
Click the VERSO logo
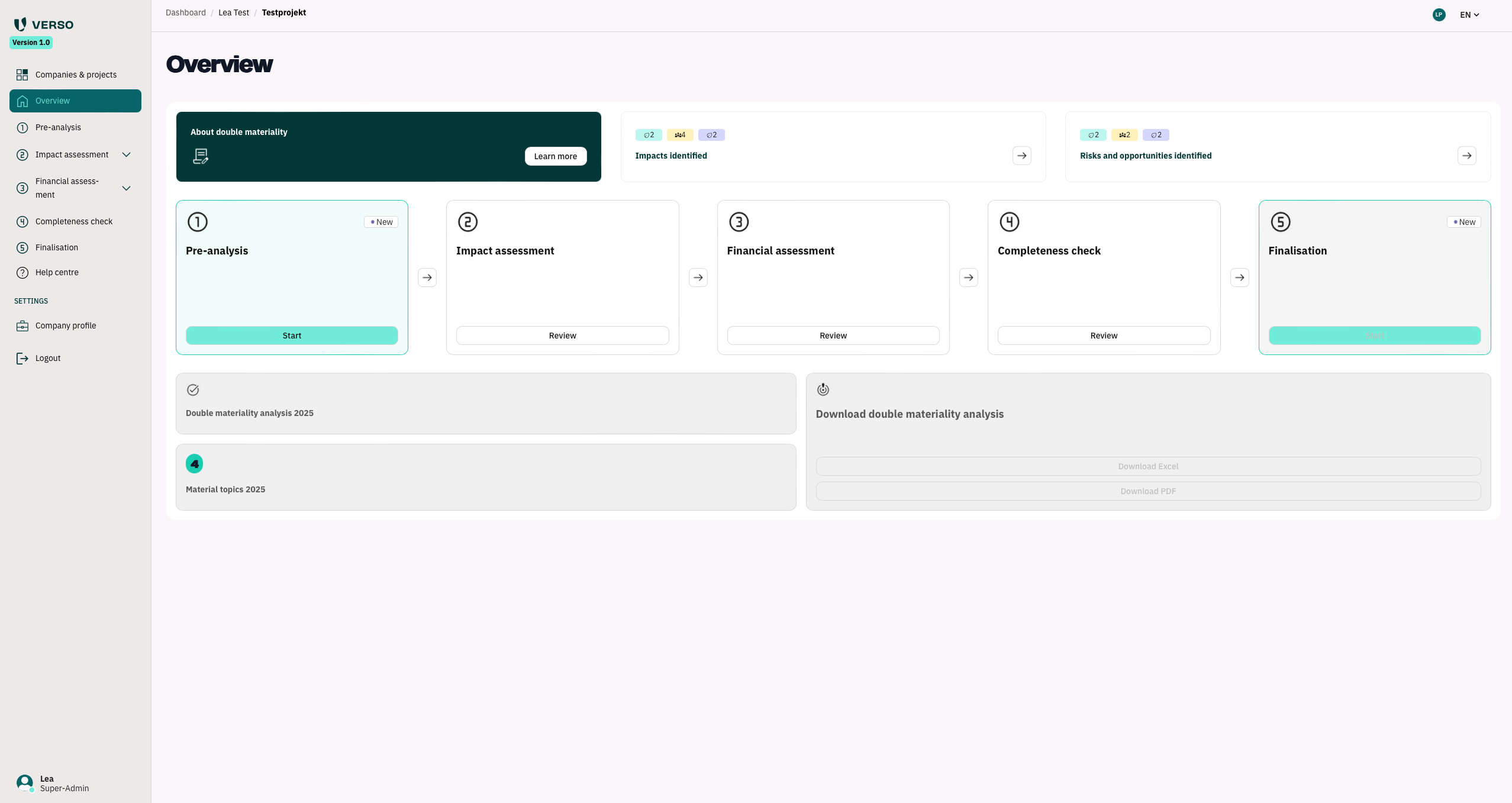(x=44, y=24)
